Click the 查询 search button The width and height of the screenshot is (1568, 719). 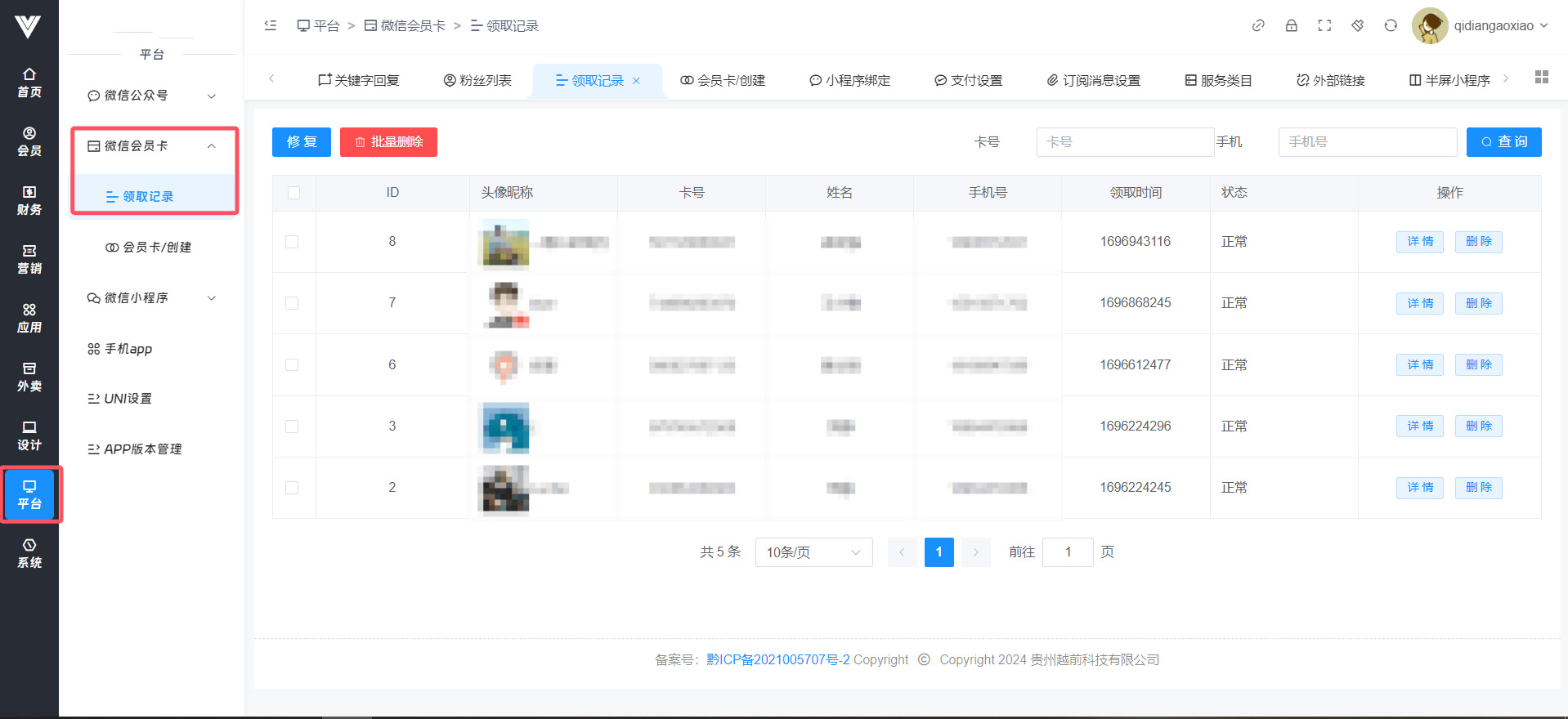pos(1503,142)
